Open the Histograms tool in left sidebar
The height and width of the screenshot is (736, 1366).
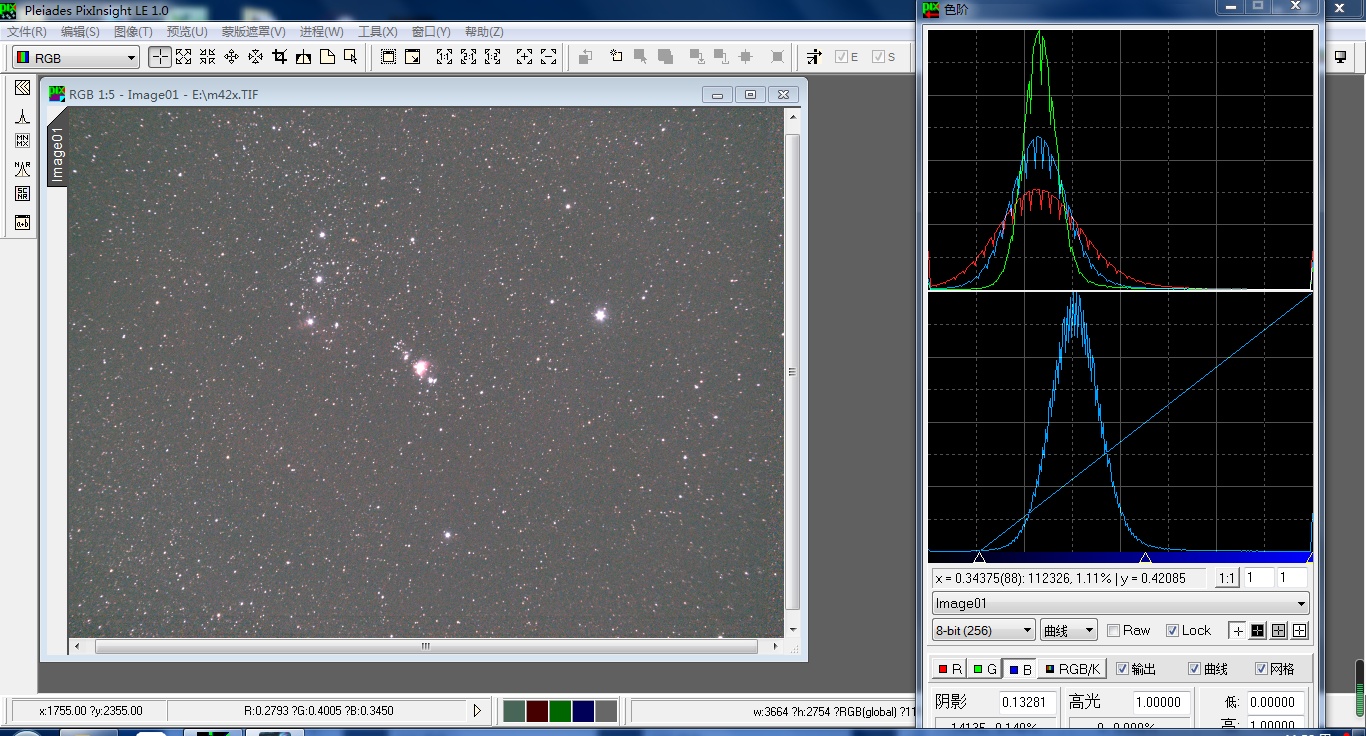click(x=22, y=115)
